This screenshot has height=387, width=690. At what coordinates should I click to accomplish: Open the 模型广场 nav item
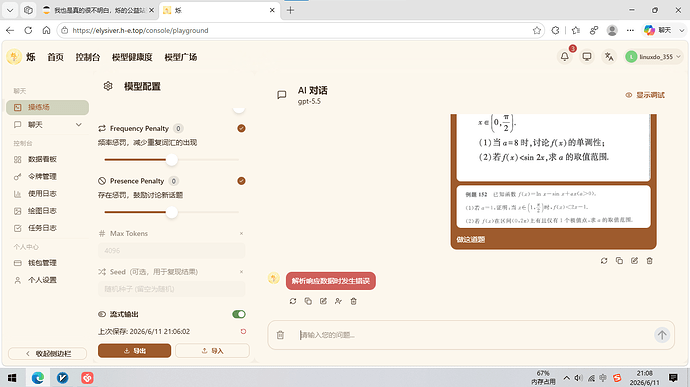tap(181, 57)
